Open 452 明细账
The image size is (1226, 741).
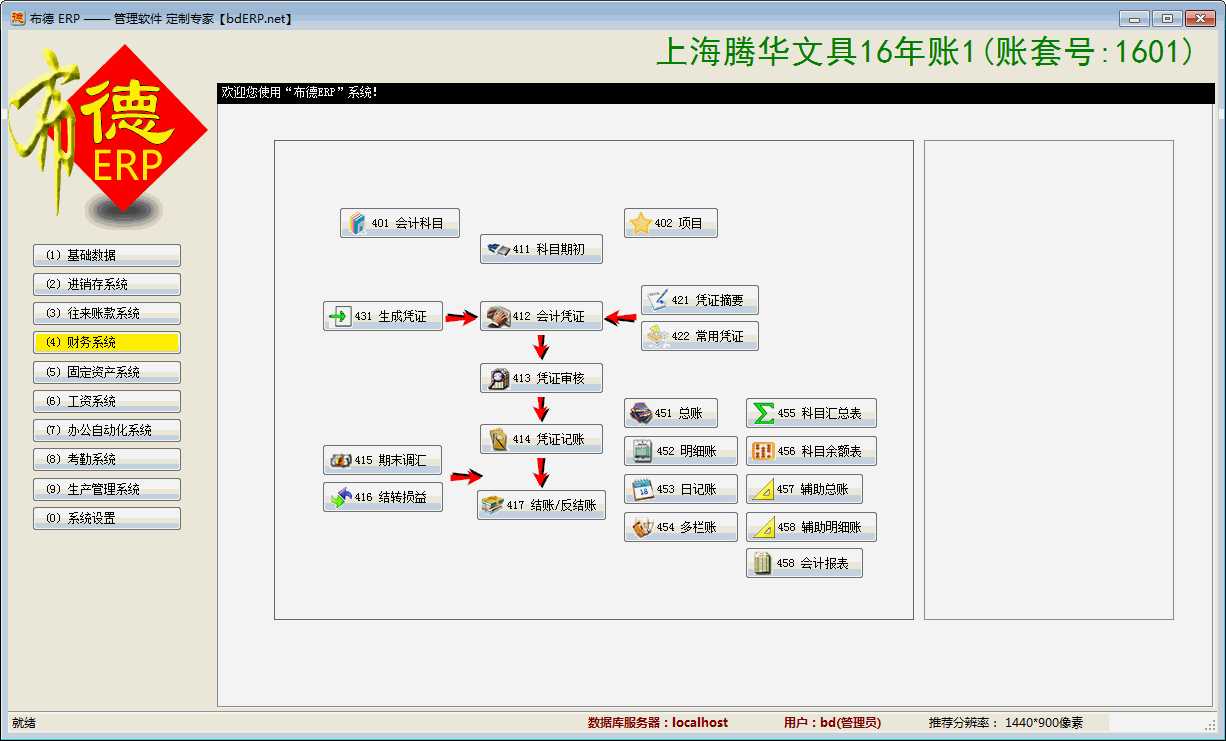681,451
